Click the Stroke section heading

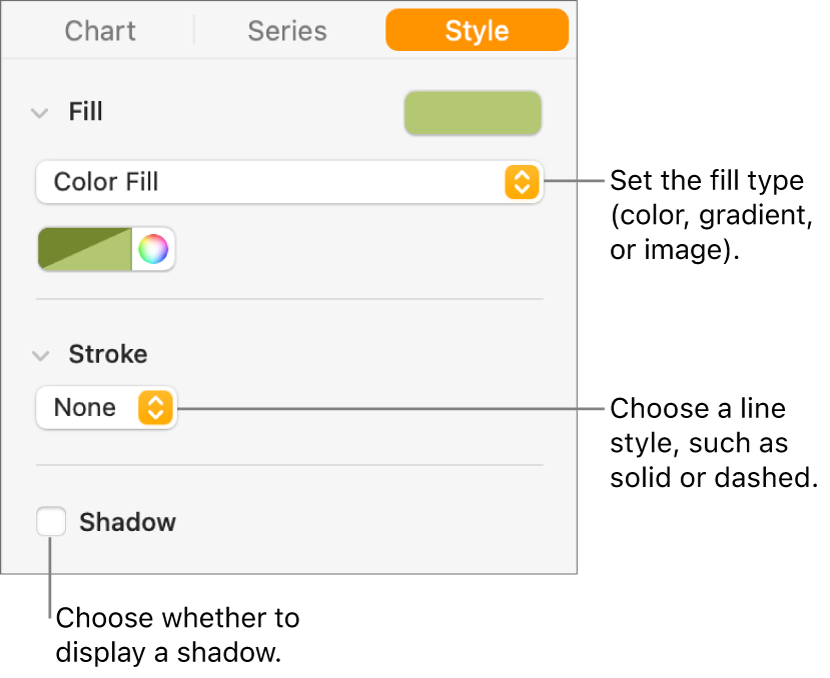point(108,354)
